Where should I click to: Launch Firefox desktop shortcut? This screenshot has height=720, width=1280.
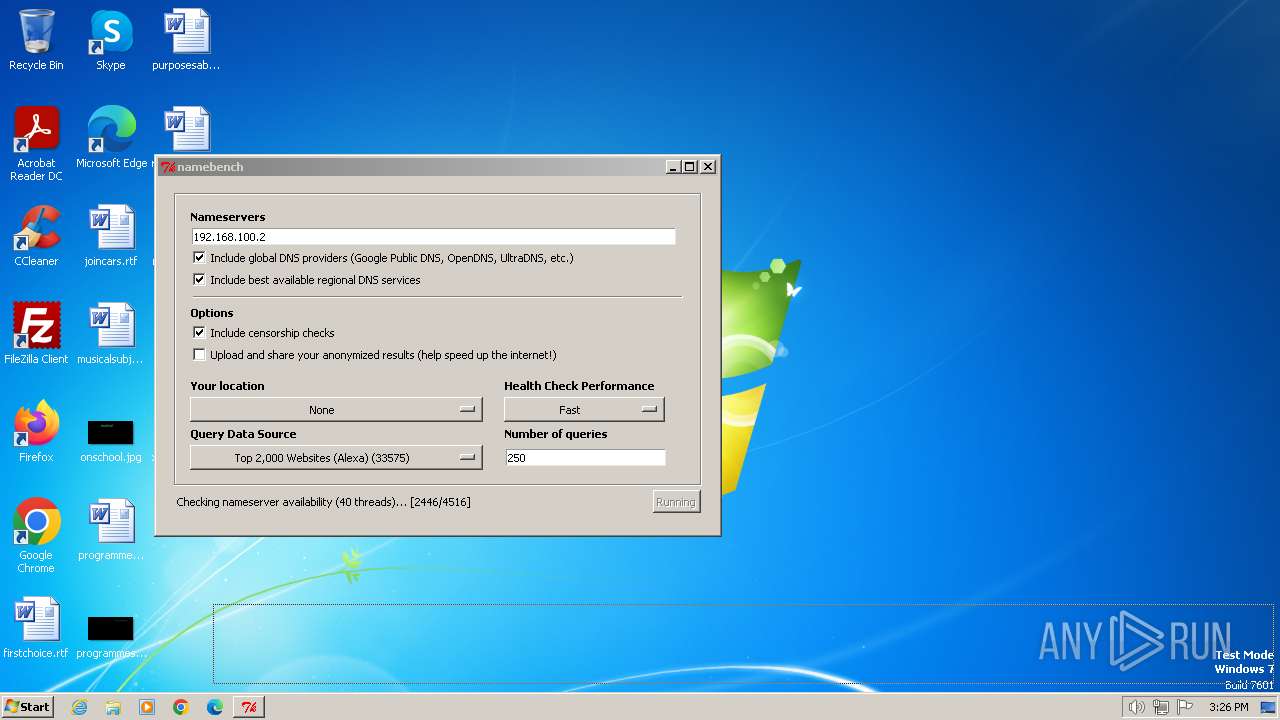pyautogui.click(x=36, y=432)
